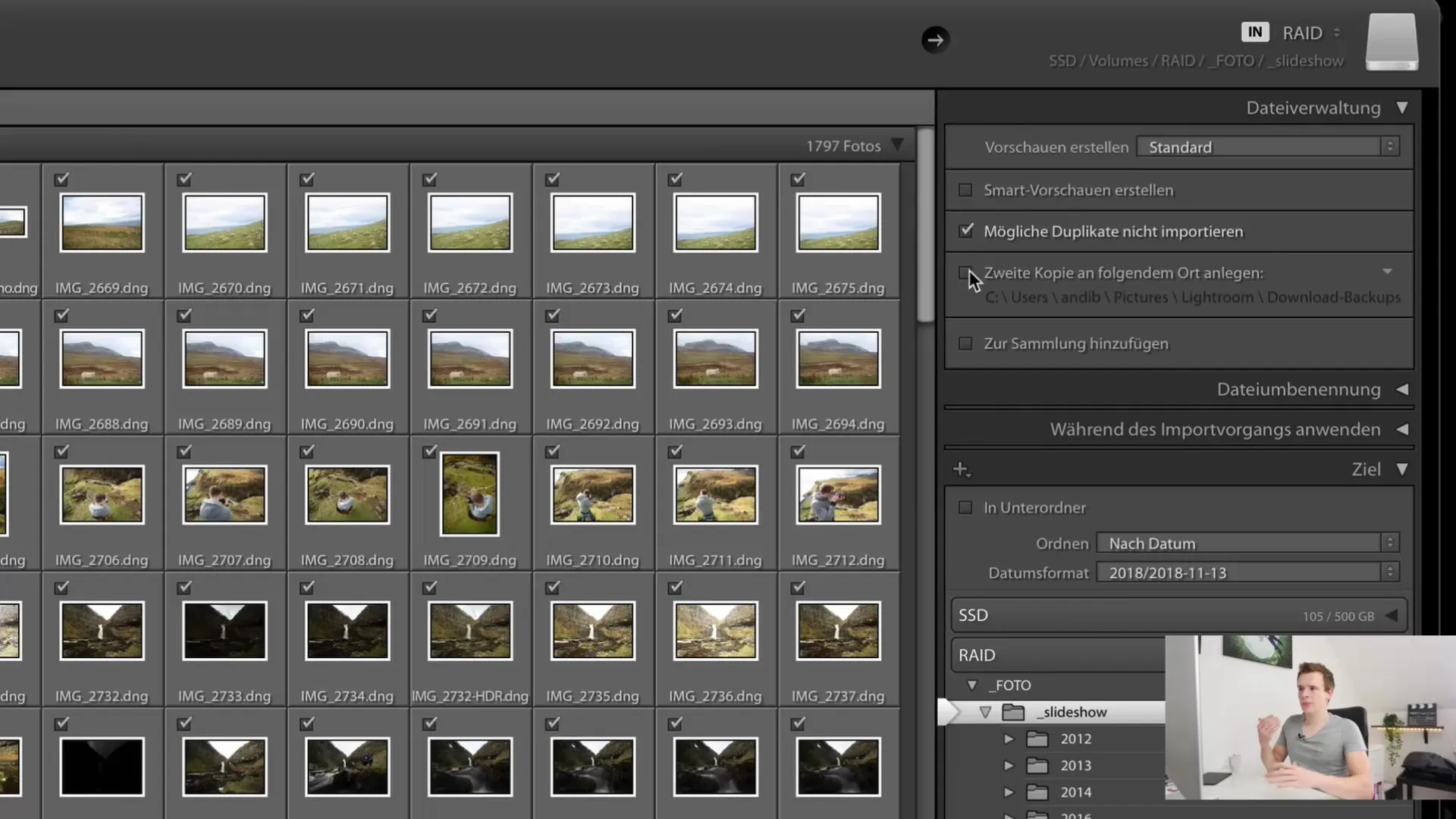Screen dimensions: 1456x819
Task: Click the SSD / Volumes / RAID destination path
Action: pos(1196,61)
